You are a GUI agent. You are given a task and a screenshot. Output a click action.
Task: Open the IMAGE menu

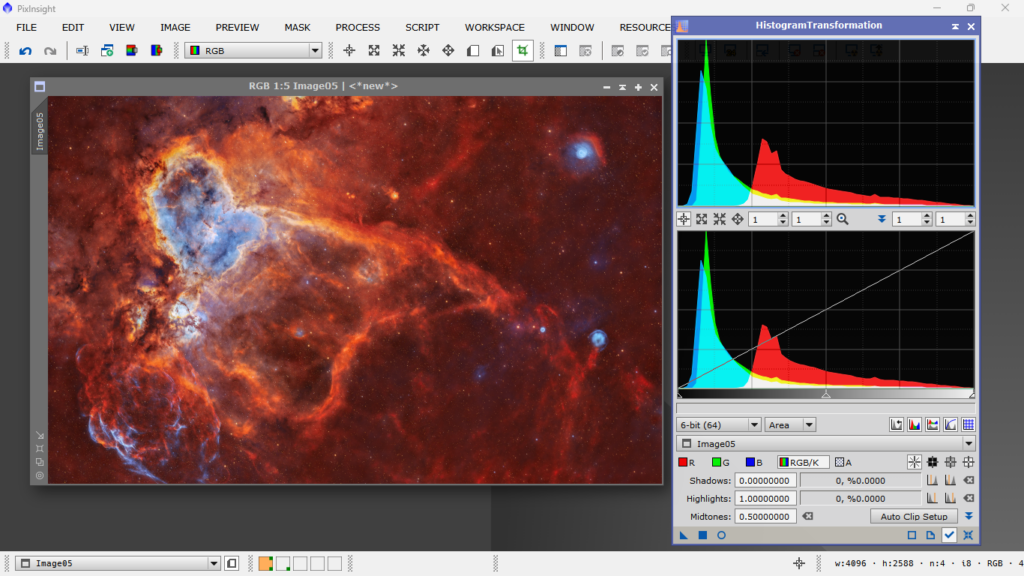coord(175,27)
